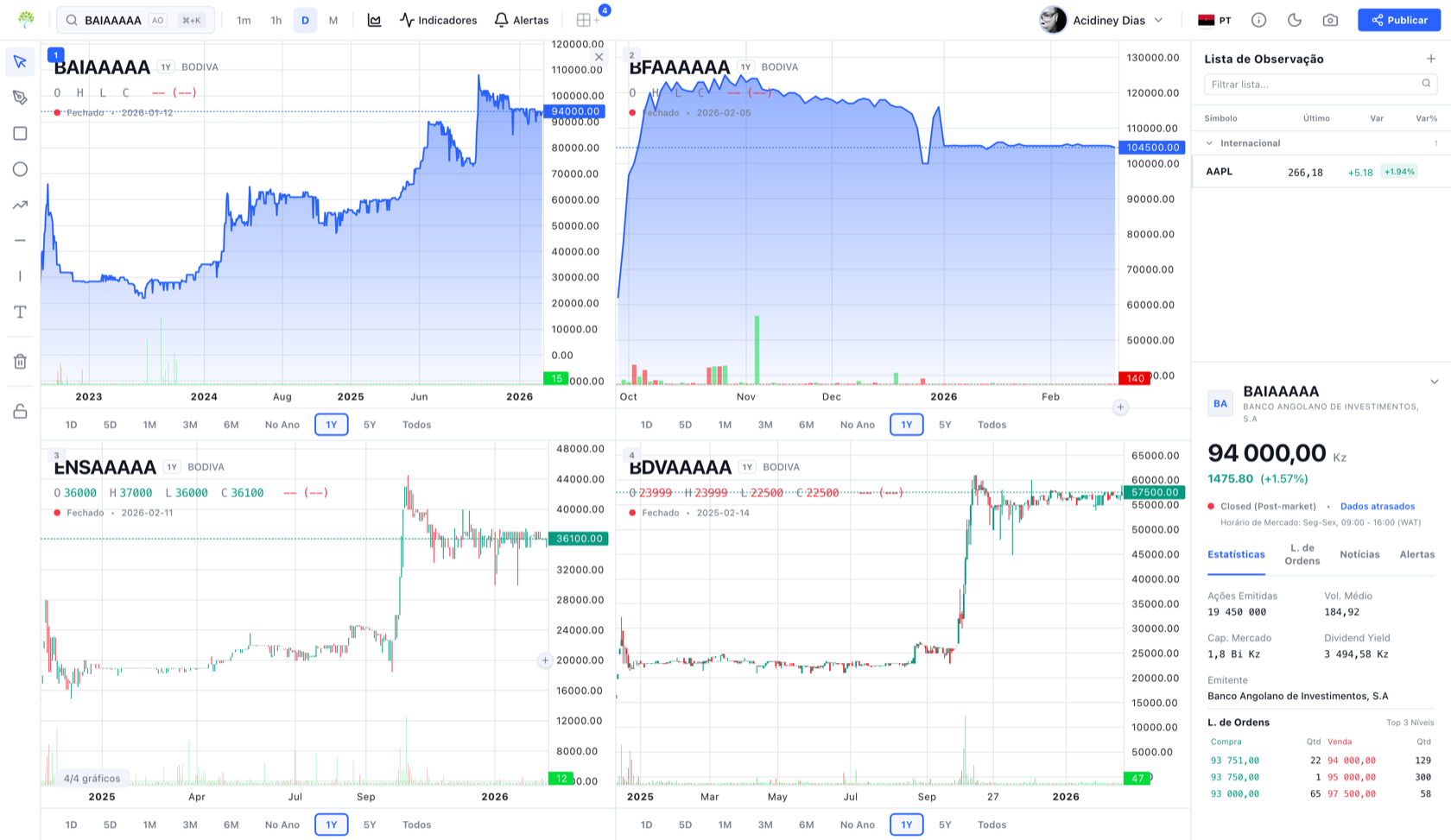The width and height of the screenshot is (1451, 840).
Task: Select the vertical line tool
Action: click(20, 276)
